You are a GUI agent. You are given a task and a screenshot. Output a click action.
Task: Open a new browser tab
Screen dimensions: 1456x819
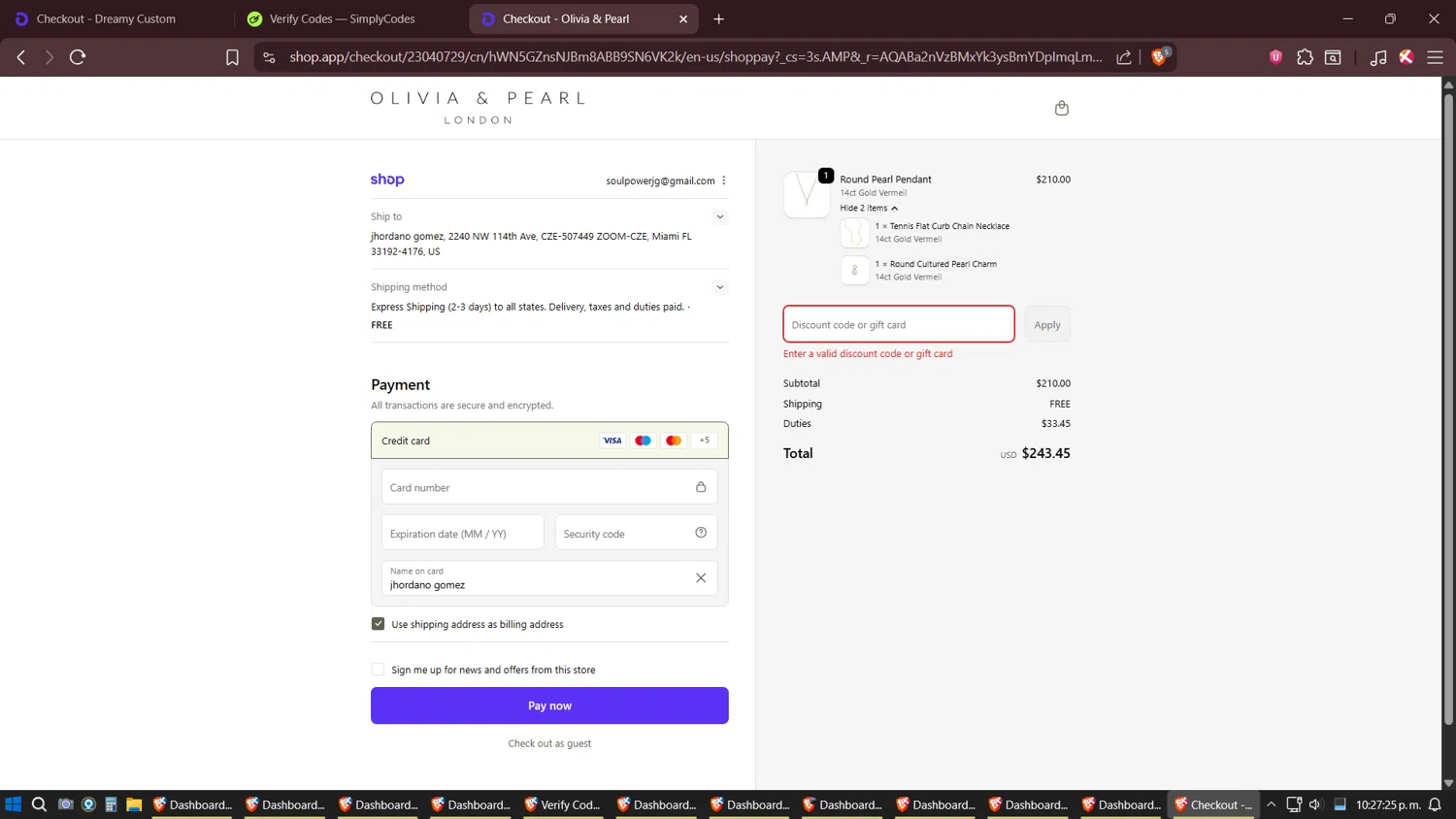[718, 18]
